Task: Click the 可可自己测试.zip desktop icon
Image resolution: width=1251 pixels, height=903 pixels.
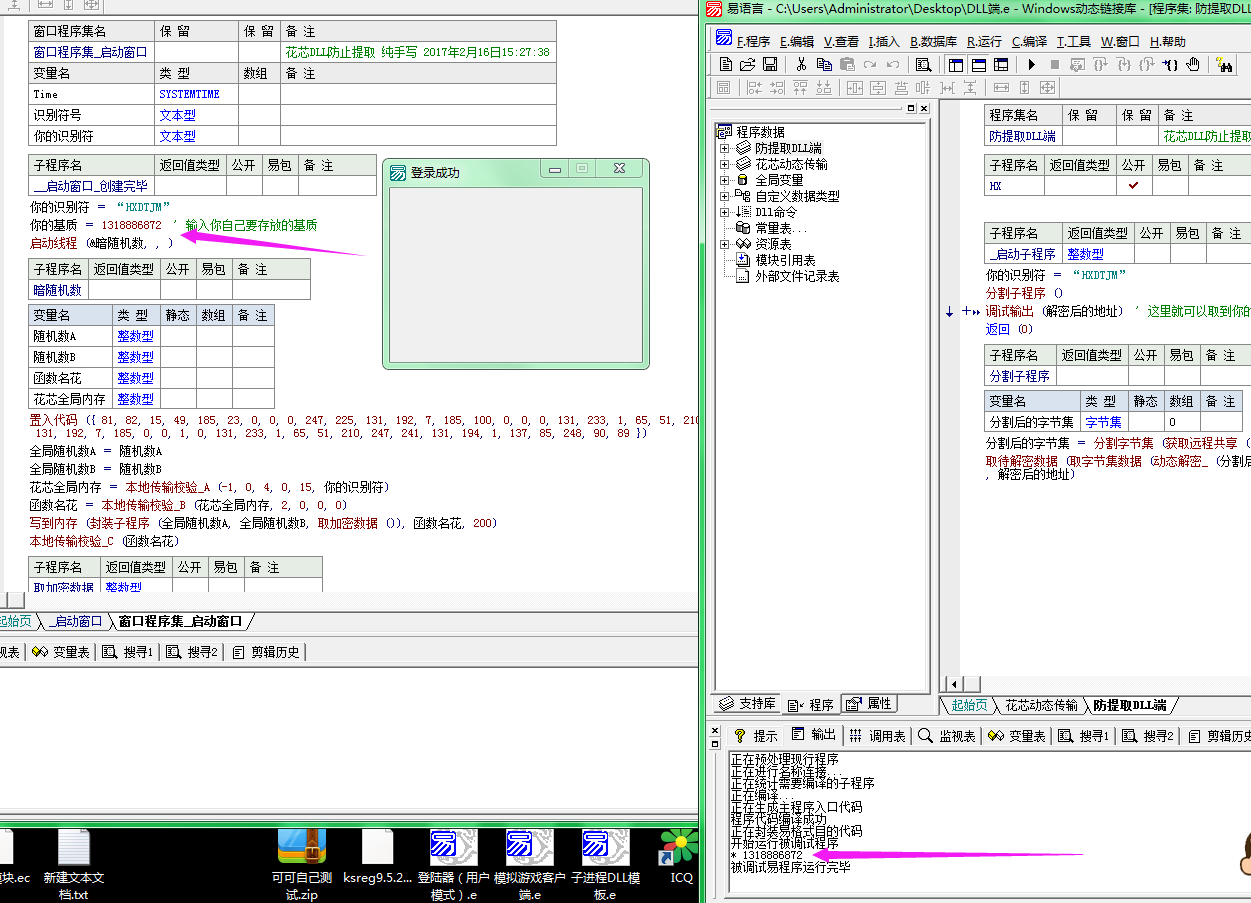Action: [x=301, y=864]
